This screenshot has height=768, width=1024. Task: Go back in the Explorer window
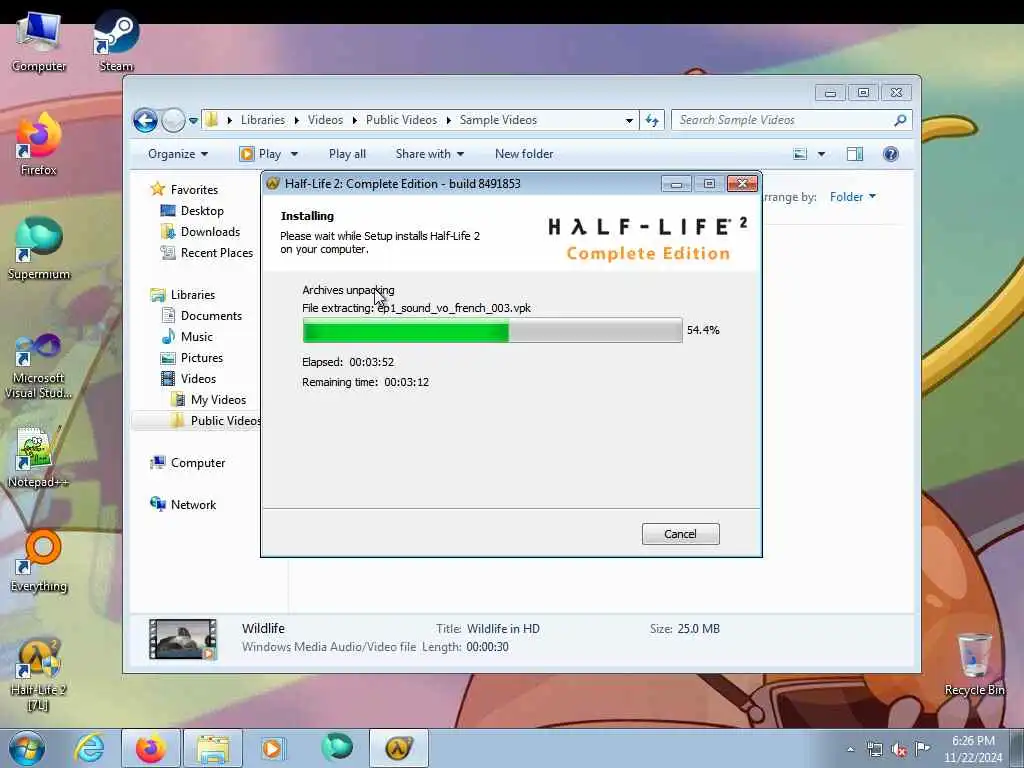pyautogui.click(x=145, y=120)
